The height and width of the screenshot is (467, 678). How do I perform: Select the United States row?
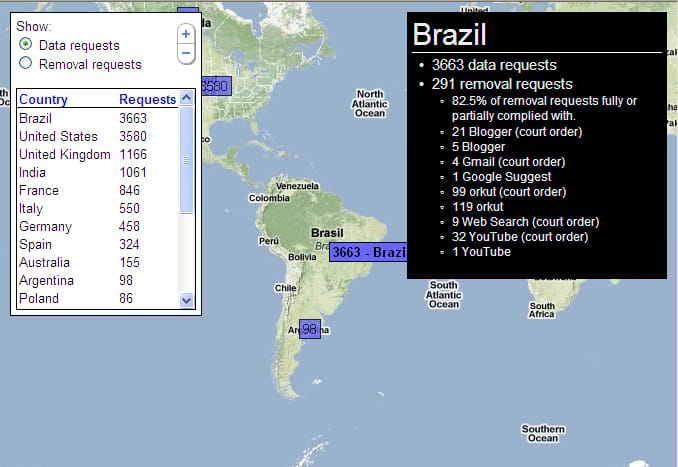pyautogui.click(x=98, y=136)
